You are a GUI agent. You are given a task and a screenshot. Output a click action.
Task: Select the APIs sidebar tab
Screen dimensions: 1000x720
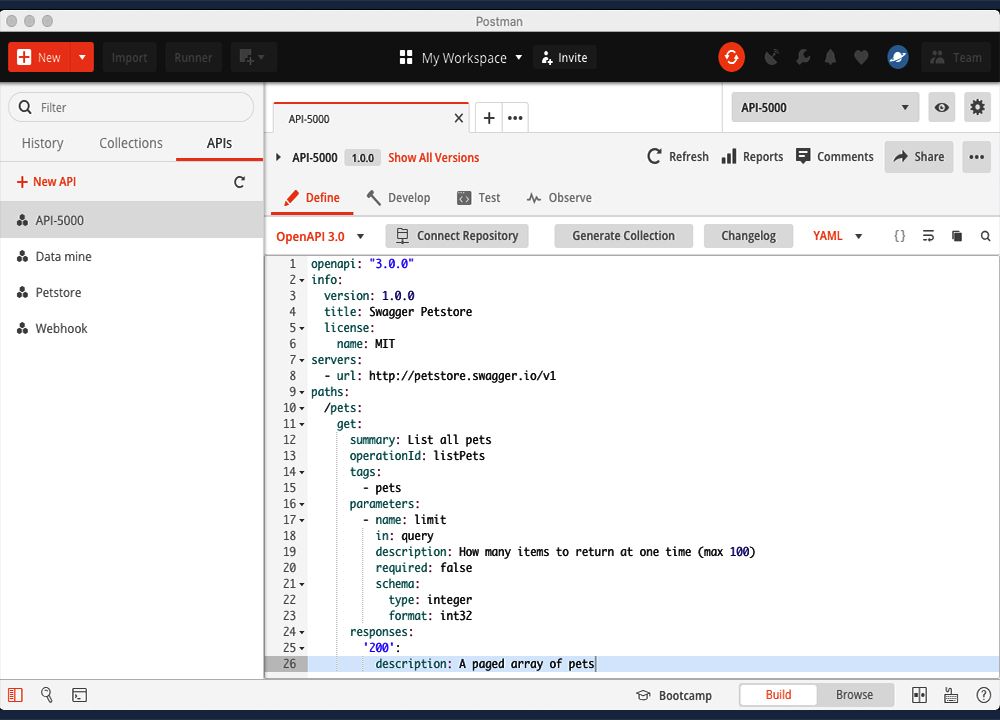point(219,143)
